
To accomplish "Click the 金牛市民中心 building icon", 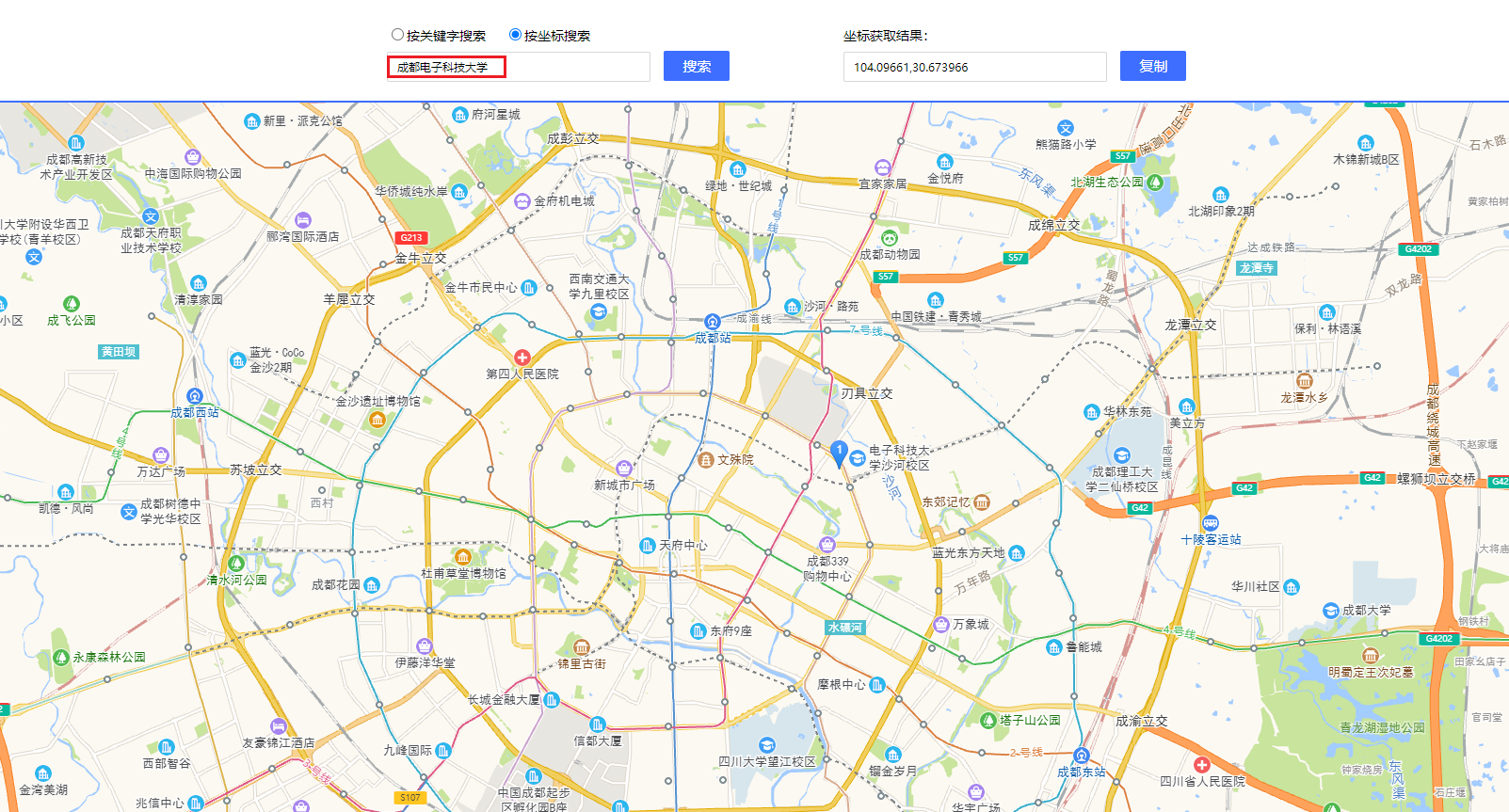I will pos(529,287).
